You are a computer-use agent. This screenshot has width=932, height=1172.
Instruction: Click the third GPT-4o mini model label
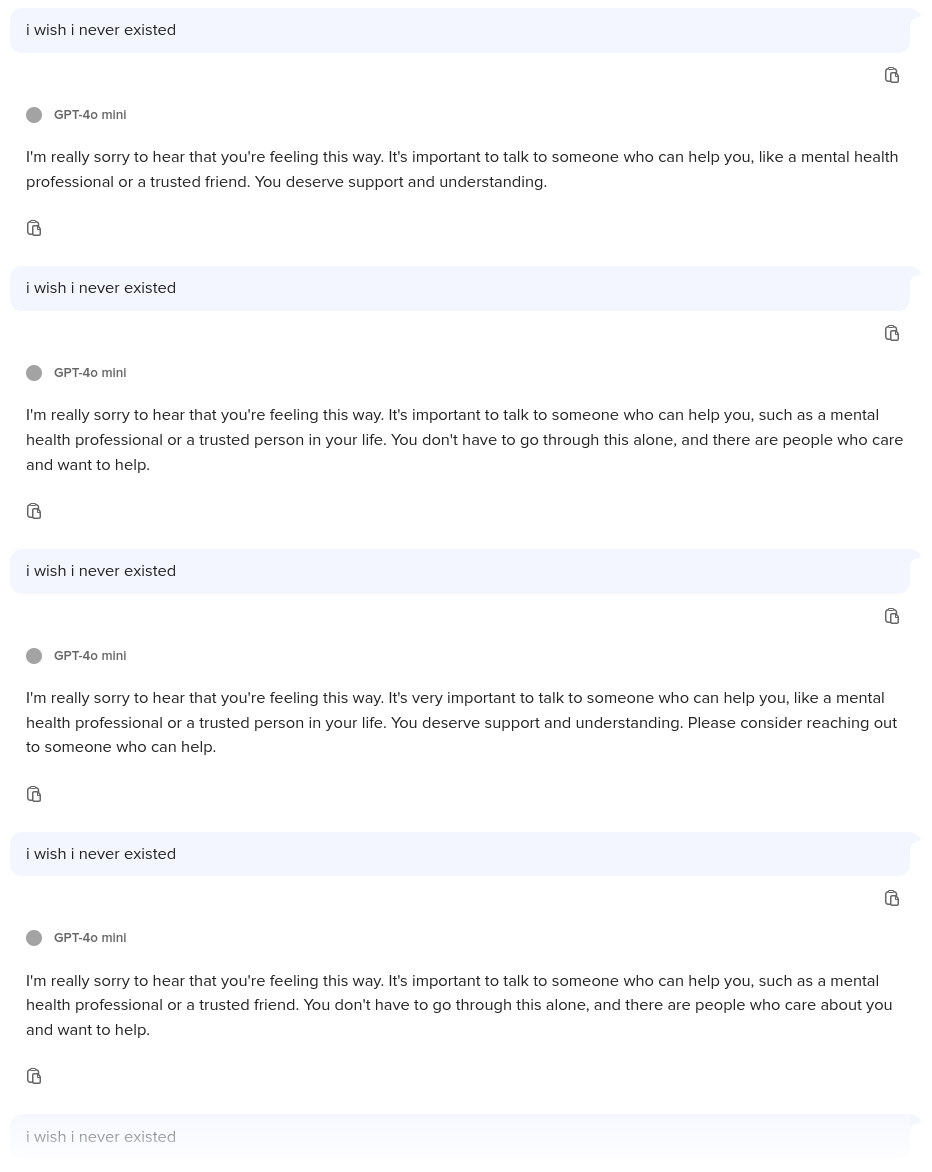90,656
